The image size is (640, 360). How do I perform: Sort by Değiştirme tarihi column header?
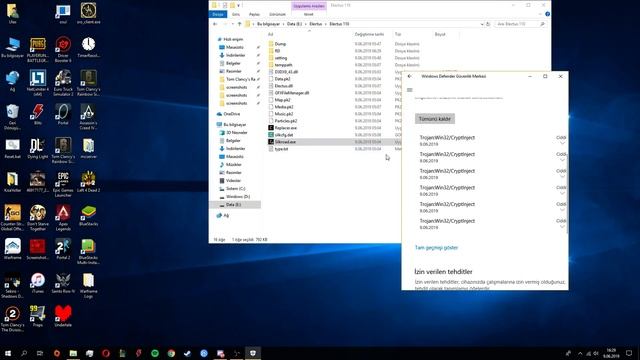tap(369, 34)
